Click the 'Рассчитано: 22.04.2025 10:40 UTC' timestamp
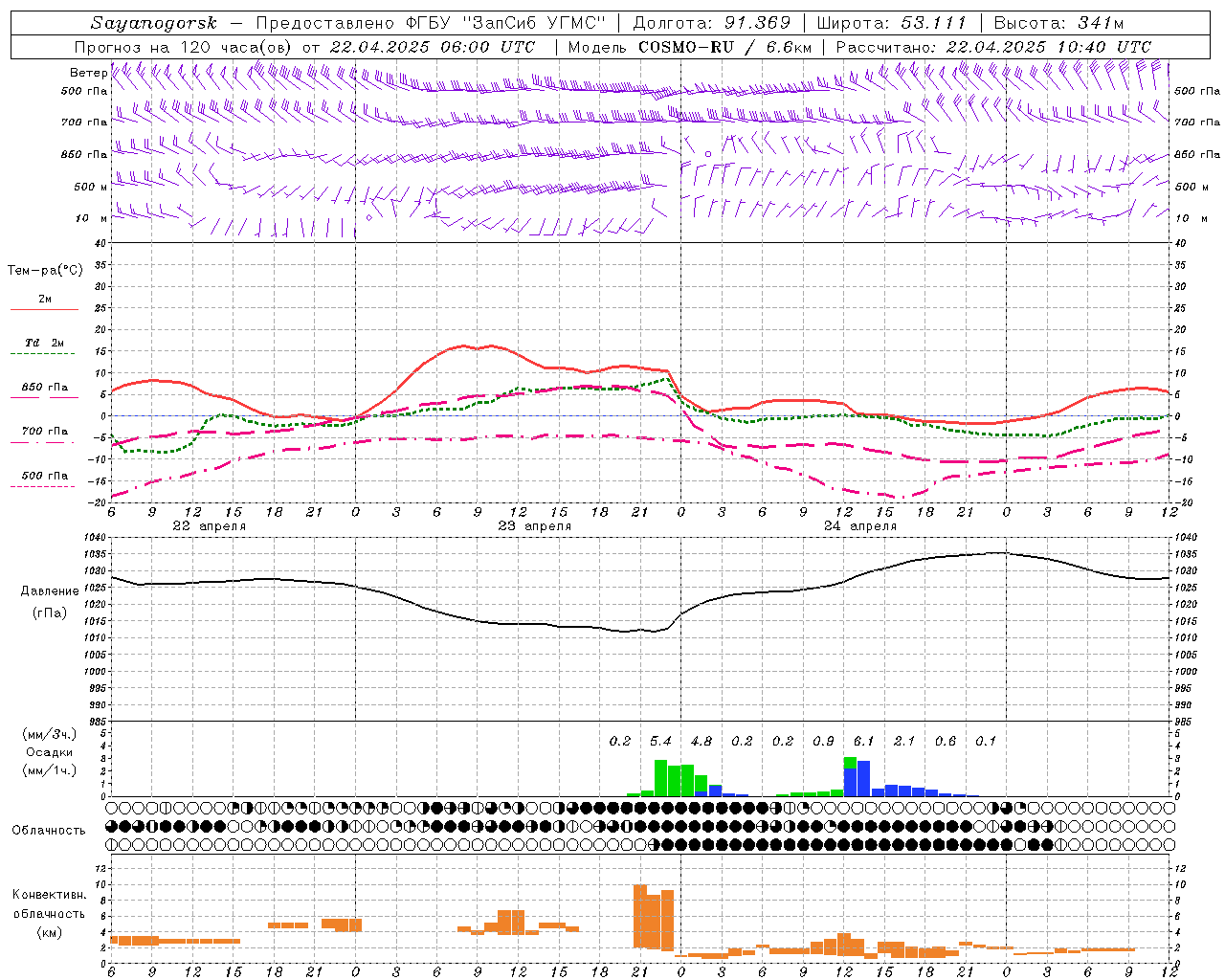Image resolution: width=1225 pixels, height=980 pixels. point(993,47)
